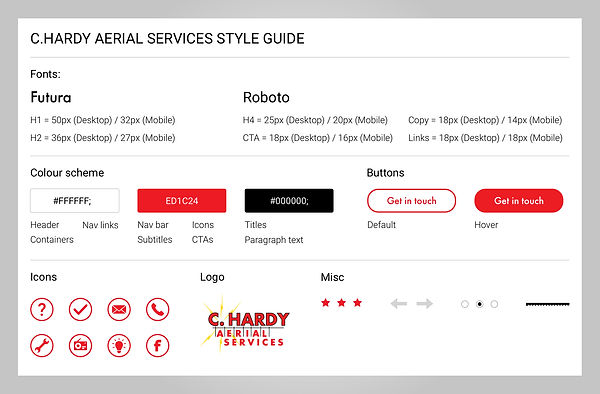Click the Hover button caption
The image size is (600, 394).
click(486, 225)
